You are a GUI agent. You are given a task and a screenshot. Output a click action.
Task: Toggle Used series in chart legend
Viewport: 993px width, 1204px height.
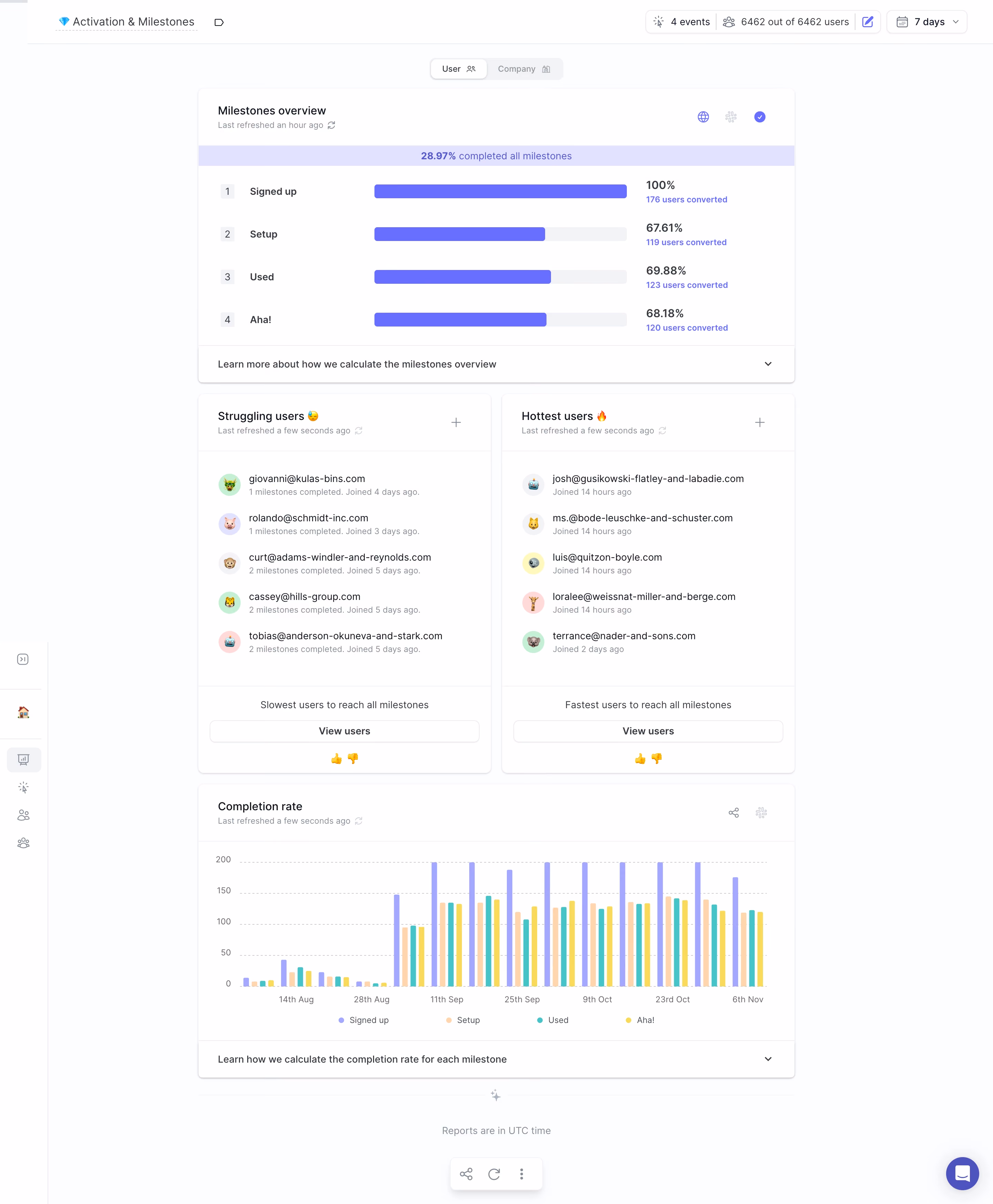tap(553, 1020)
